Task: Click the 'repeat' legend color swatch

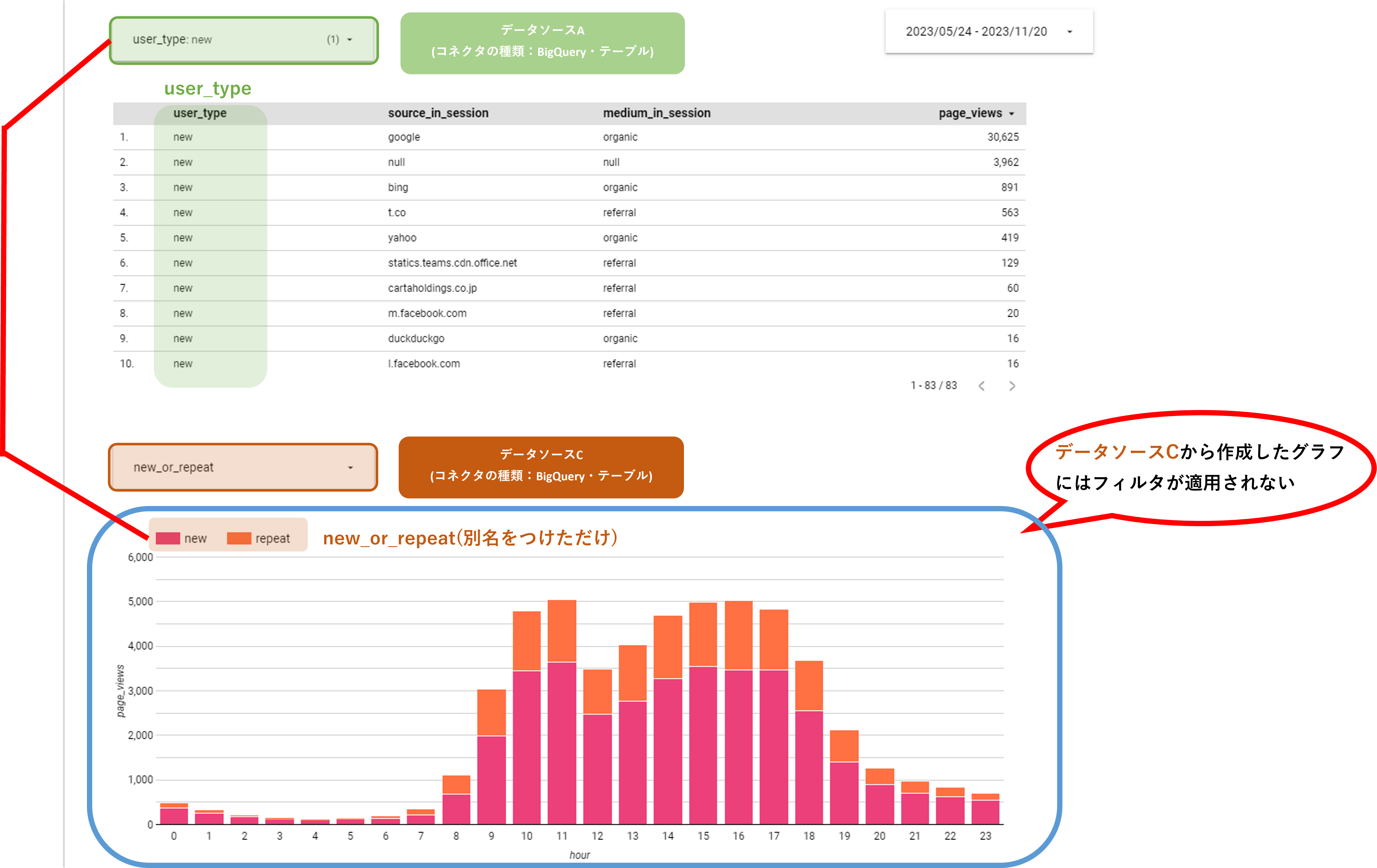Action: [x=239, y=538]
